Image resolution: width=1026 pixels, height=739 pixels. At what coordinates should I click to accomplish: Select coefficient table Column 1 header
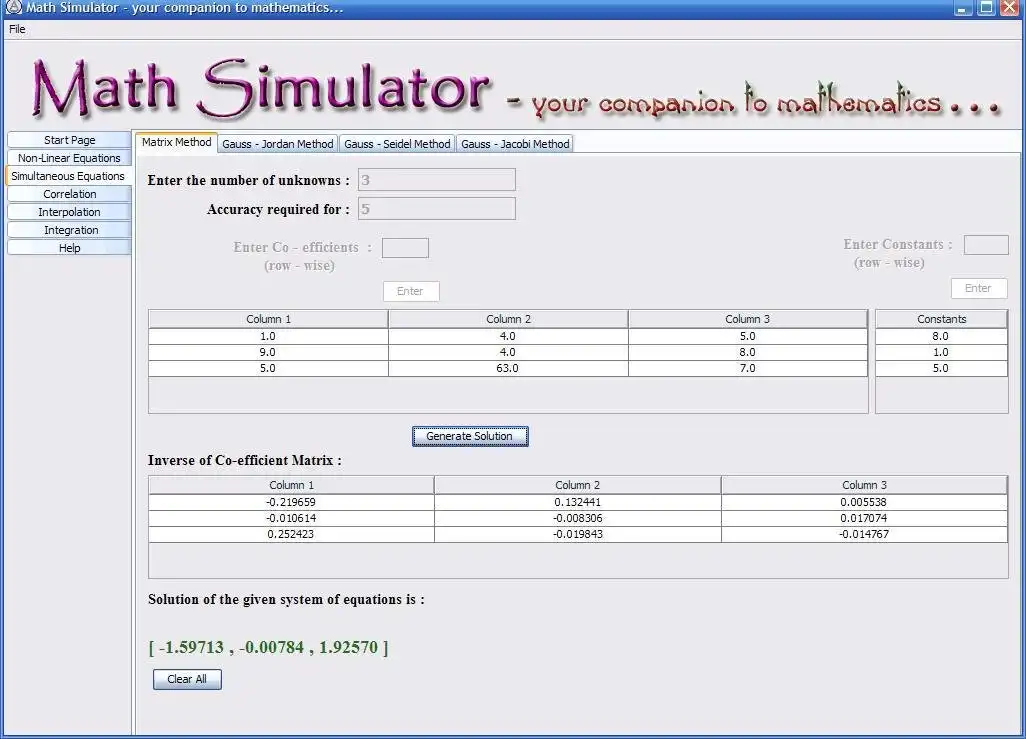268,319
